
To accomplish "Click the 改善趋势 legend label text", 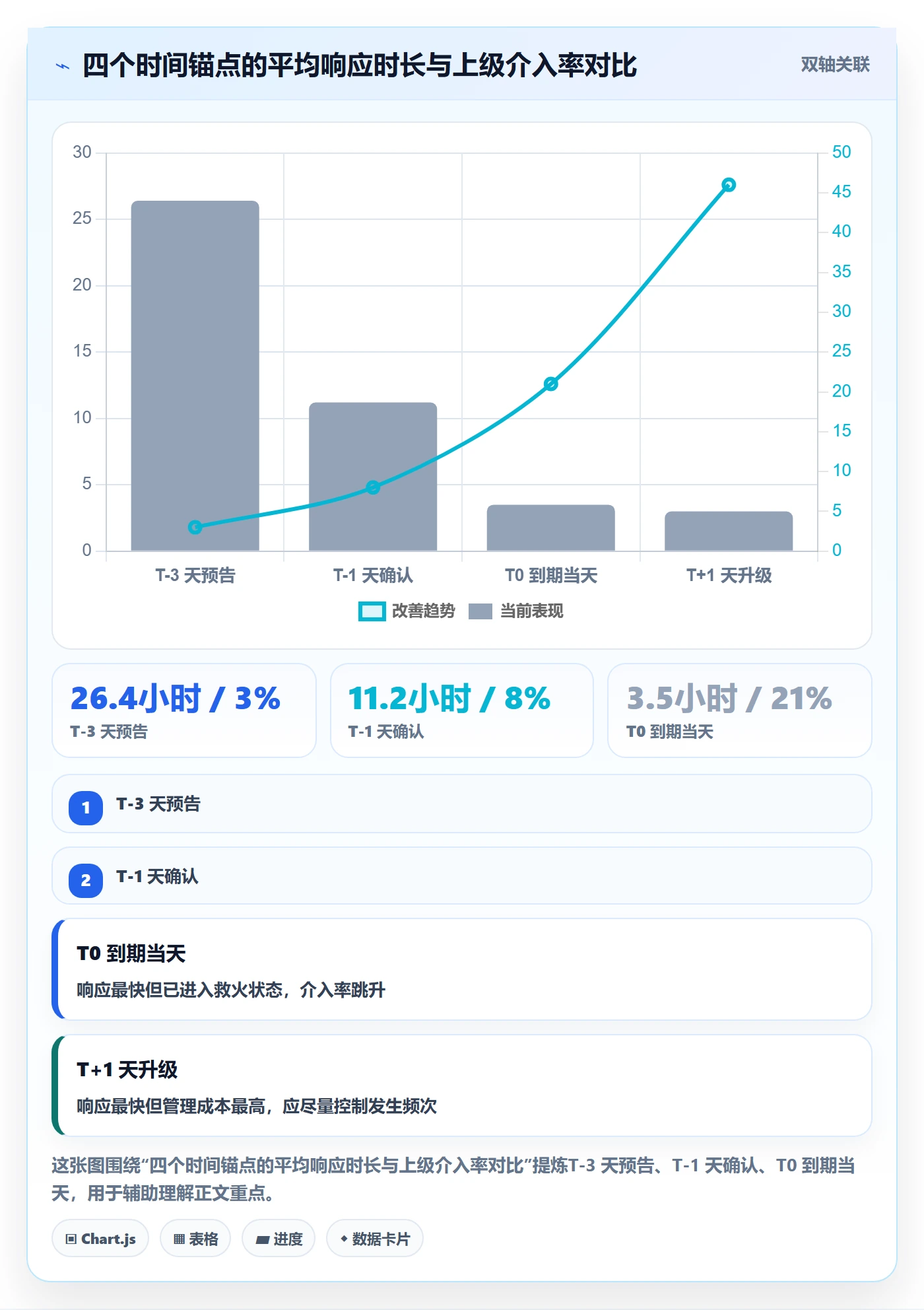I will click(424, 611).
